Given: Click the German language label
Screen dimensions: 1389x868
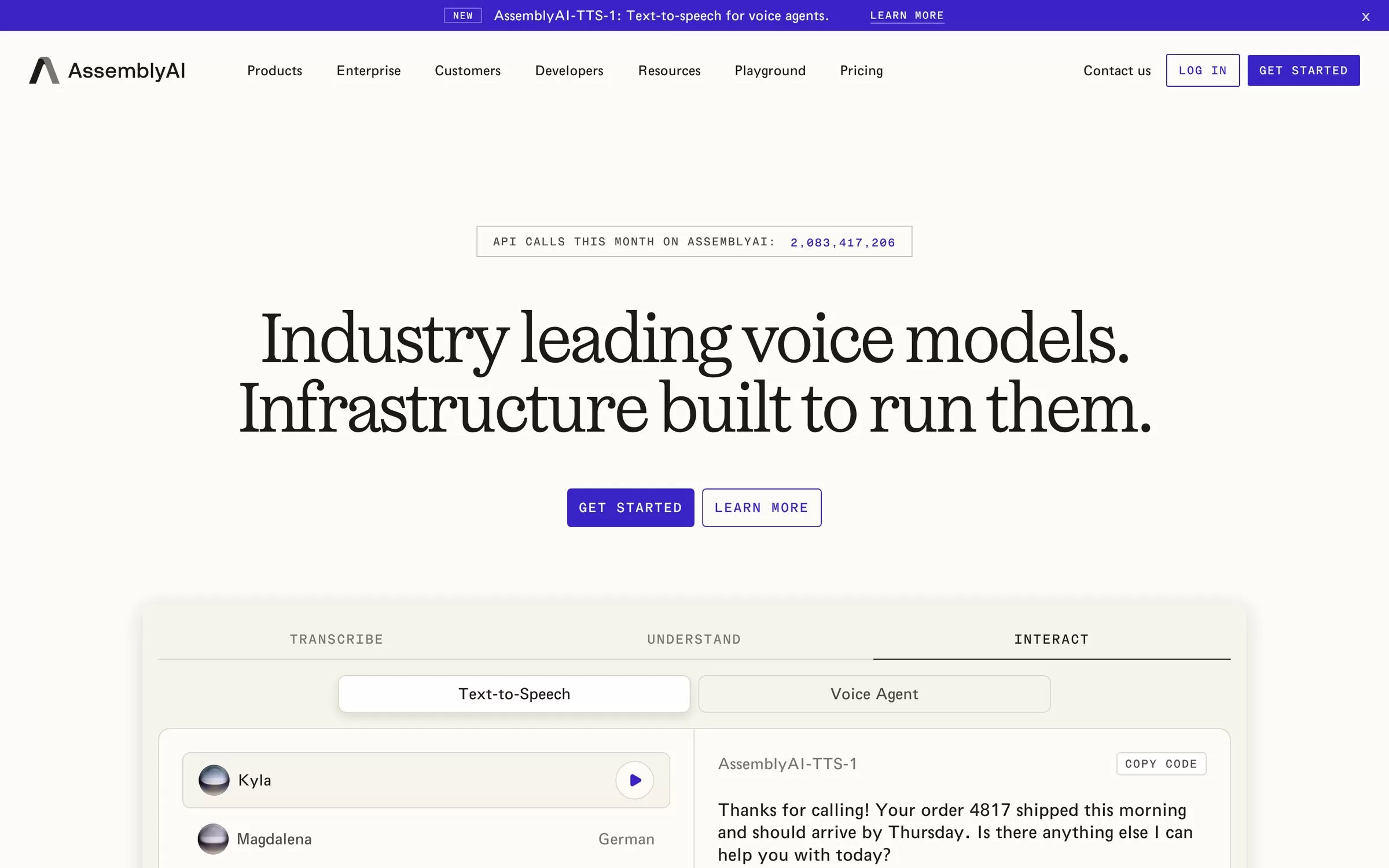Looking at the screenshot, I should click(626, 838).
